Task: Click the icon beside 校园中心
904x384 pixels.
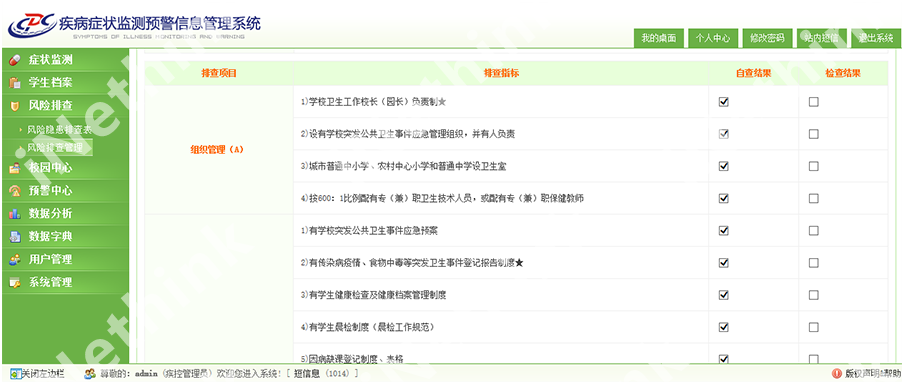Action: 15,168
